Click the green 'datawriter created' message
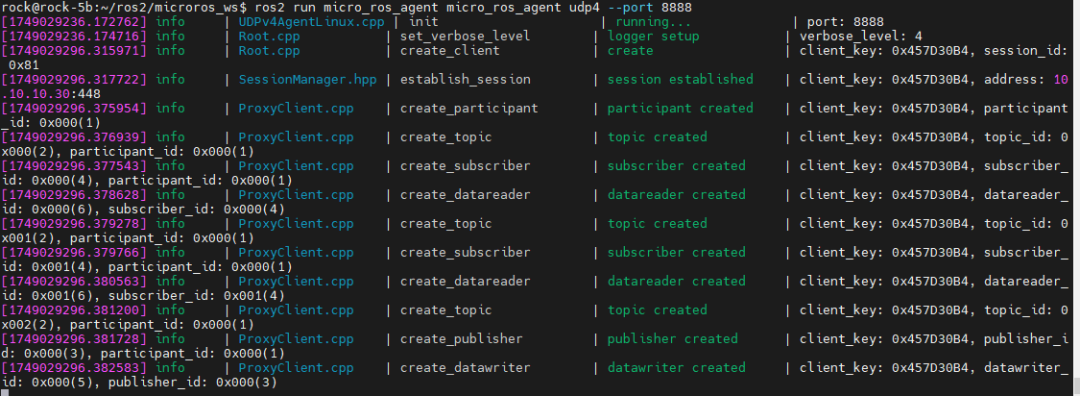 [x=676, y=368]
